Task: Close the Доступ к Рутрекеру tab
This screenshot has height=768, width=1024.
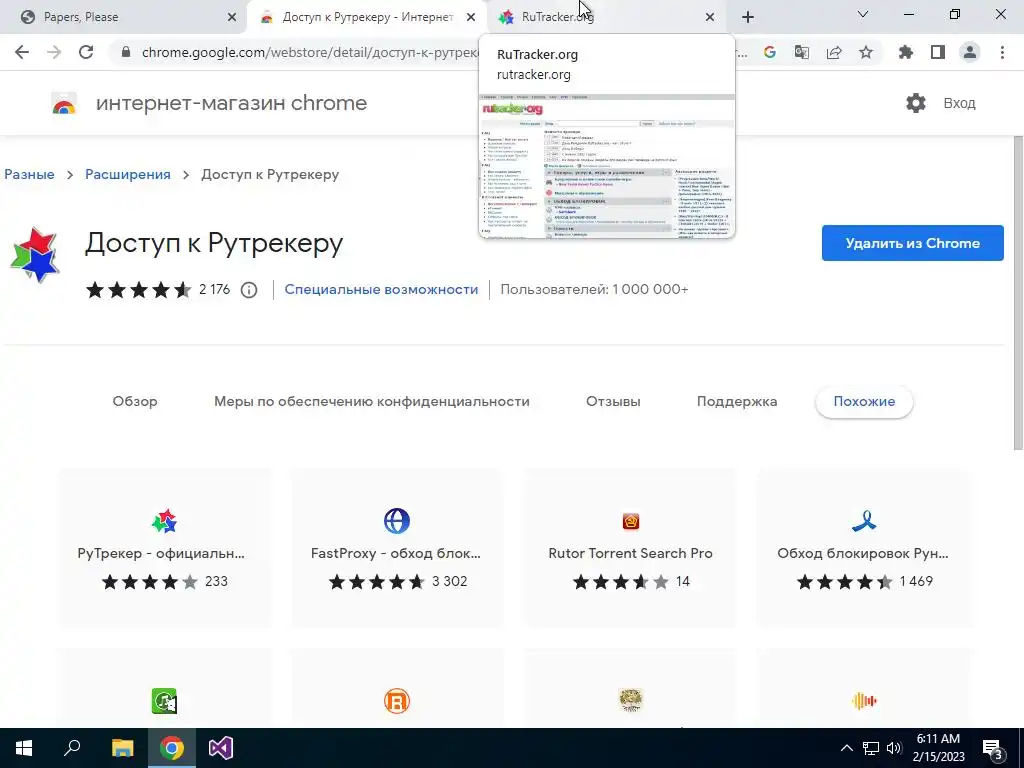Action: 471,18
